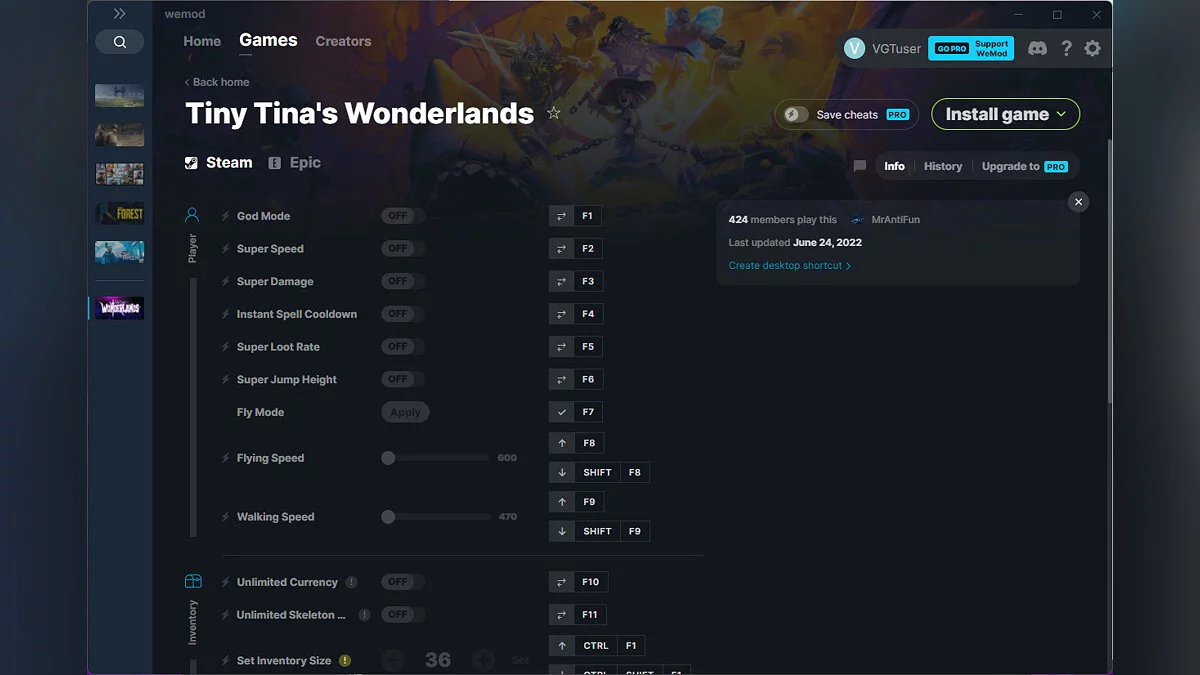Click swap hotkey icon beside F1
Viewport: 1200px width, 675px height.
tap(561, 216)
